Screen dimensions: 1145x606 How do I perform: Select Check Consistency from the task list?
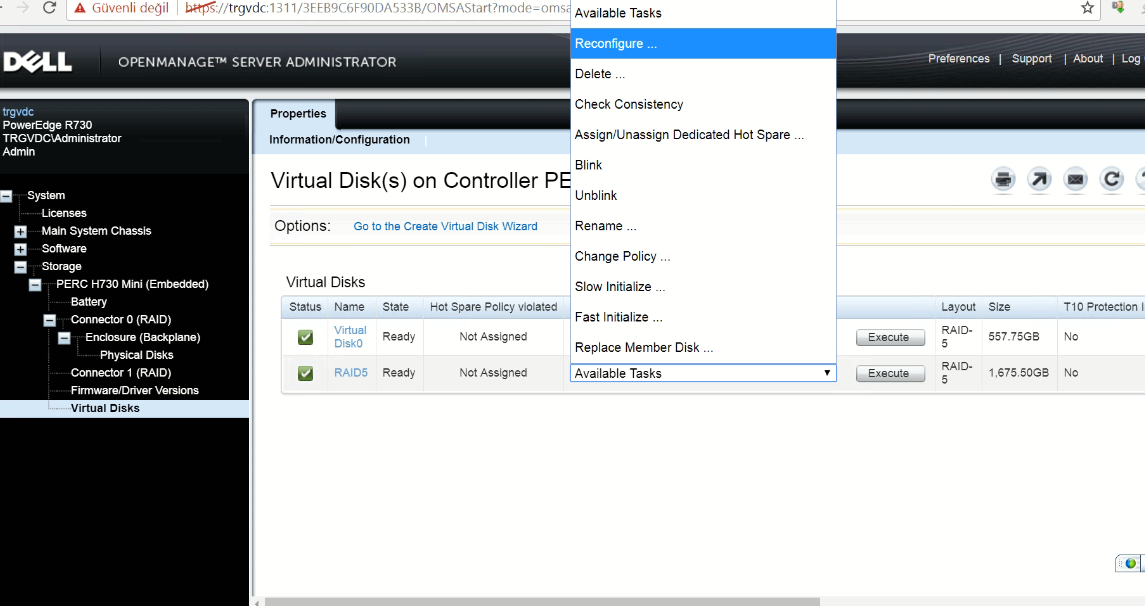629,104
